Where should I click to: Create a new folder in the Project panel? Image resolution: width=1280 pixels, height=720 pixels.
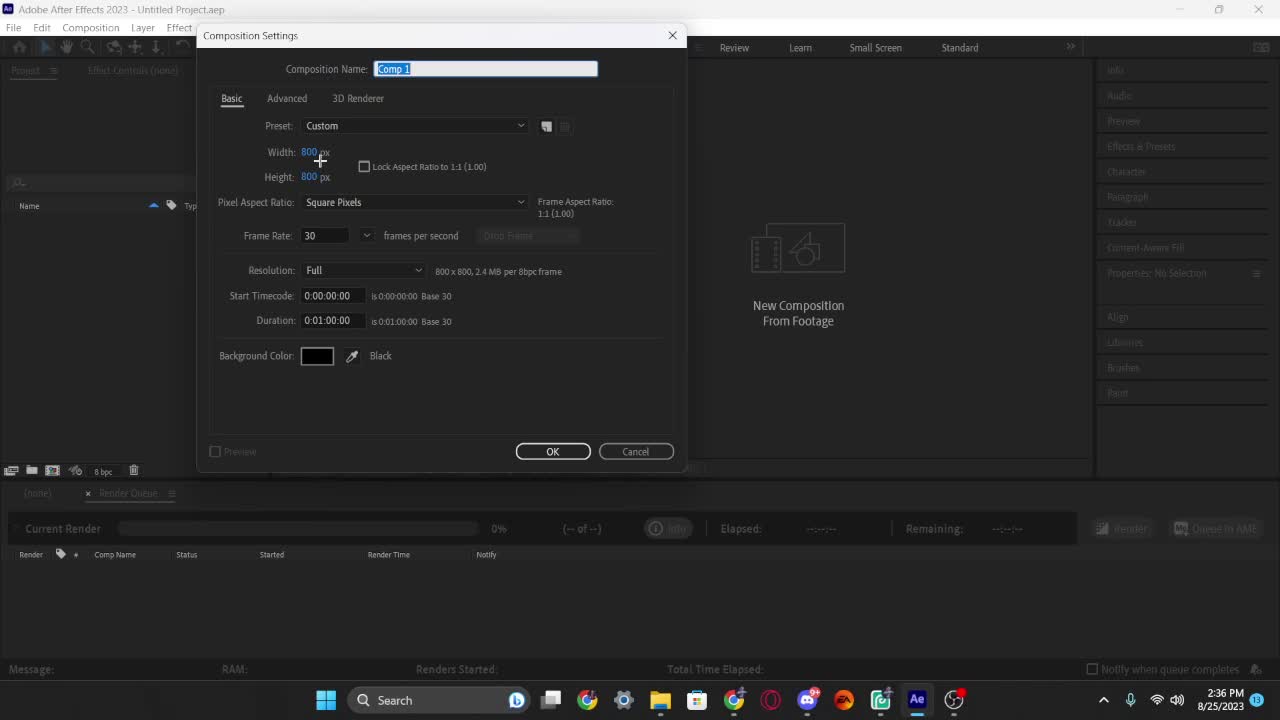click(32, 470)
